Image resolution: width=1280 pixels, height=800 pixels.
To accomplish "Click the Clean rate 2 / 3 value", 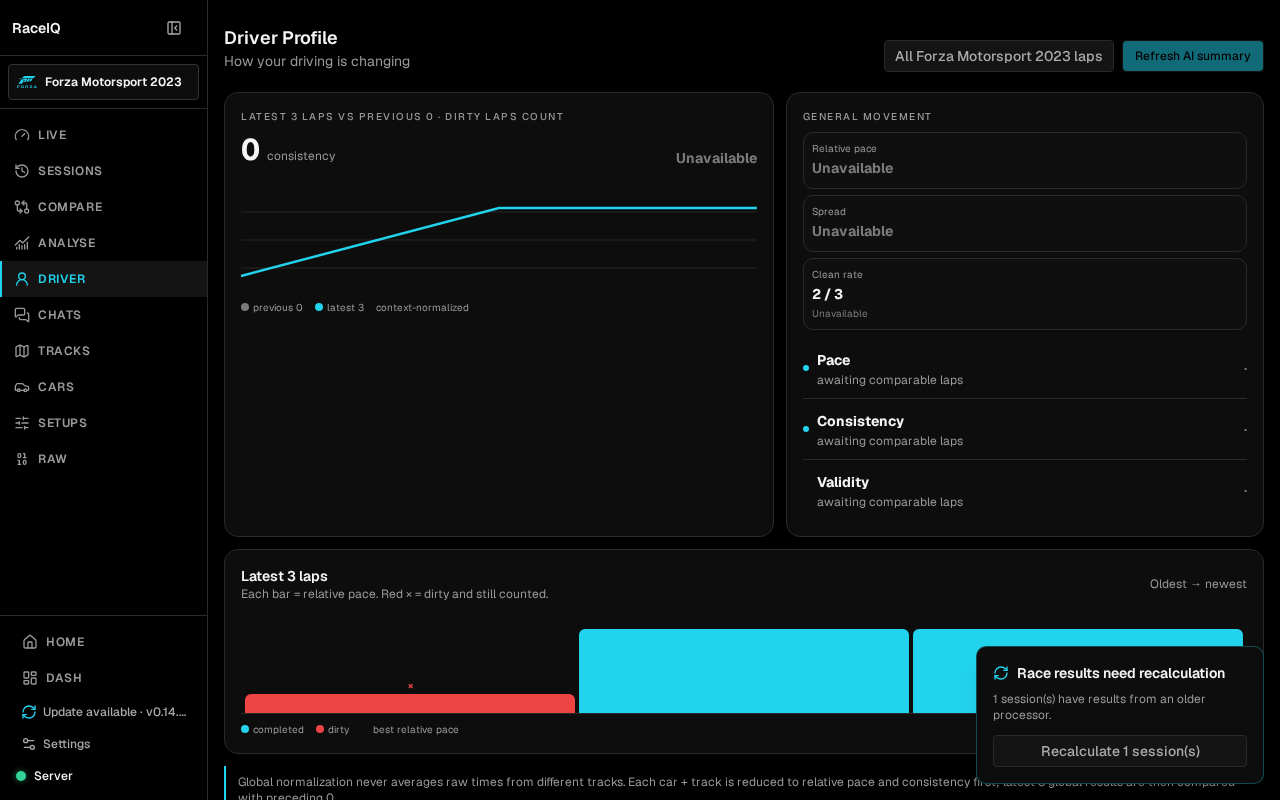I will coord(827,294).
